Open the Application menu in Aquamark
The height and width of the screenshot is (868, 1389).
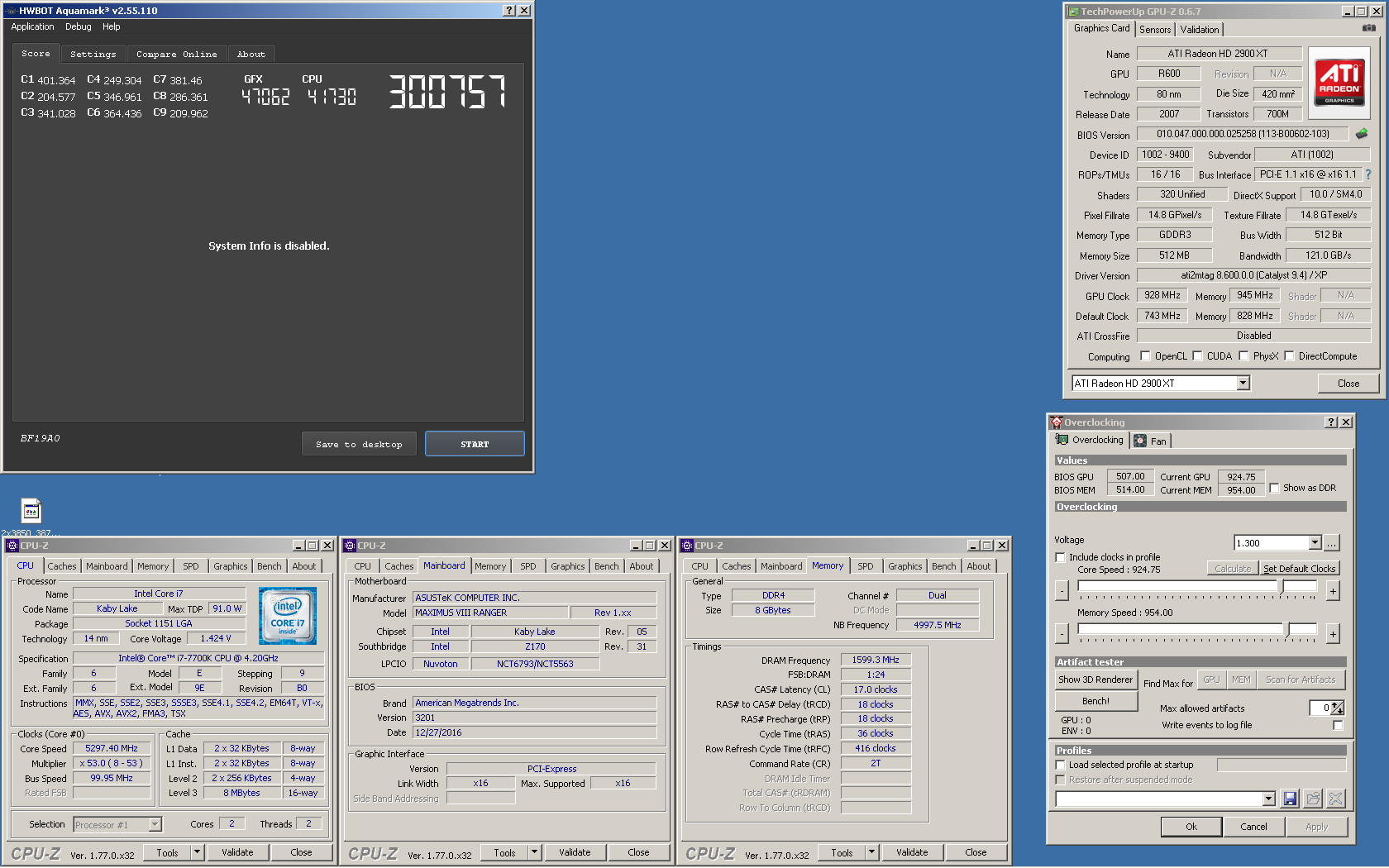point(32,26)
